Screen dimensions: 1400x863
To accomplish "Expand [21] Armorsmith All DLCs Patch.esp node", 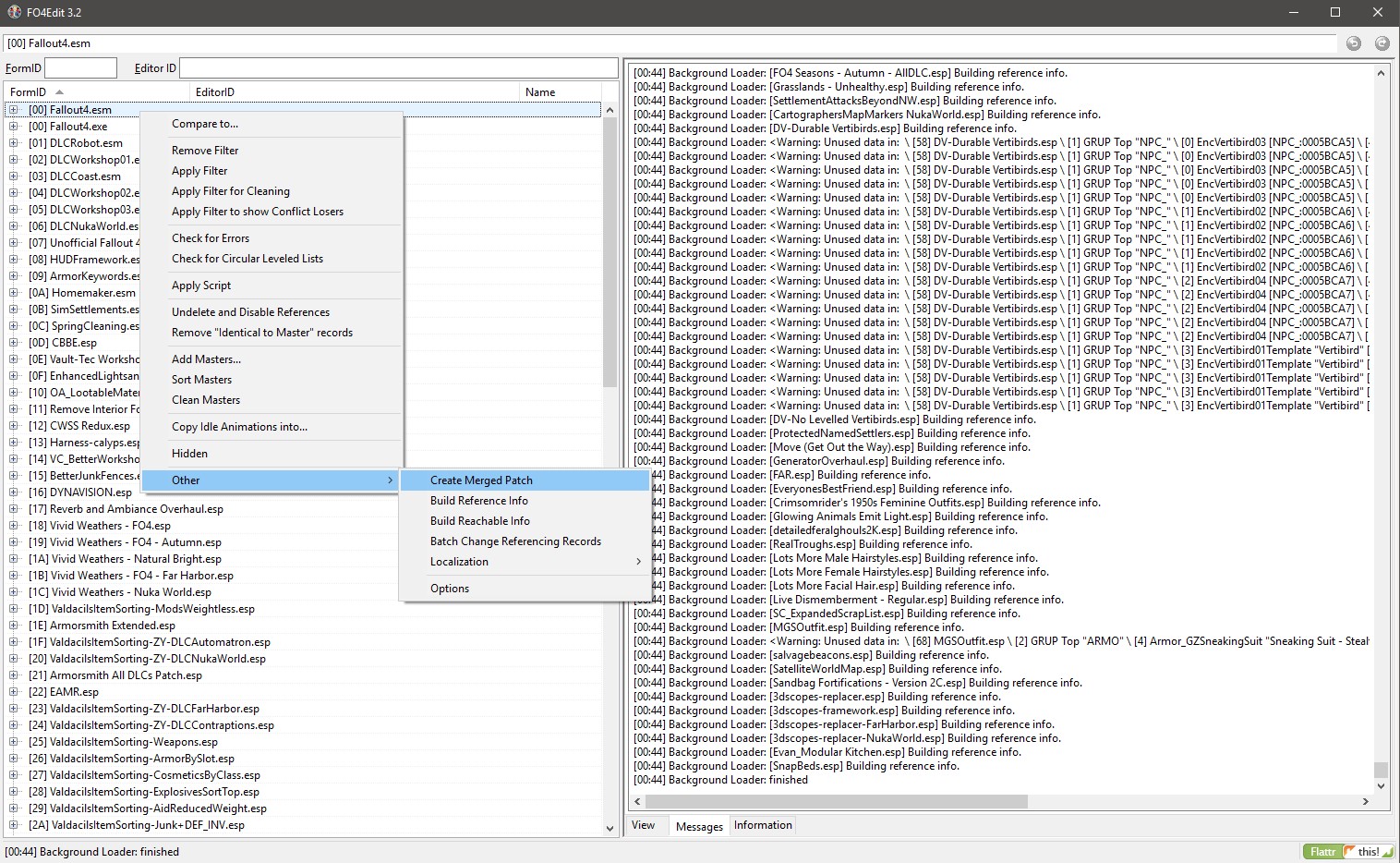I will pyautogui.click(x=14, y=675).
